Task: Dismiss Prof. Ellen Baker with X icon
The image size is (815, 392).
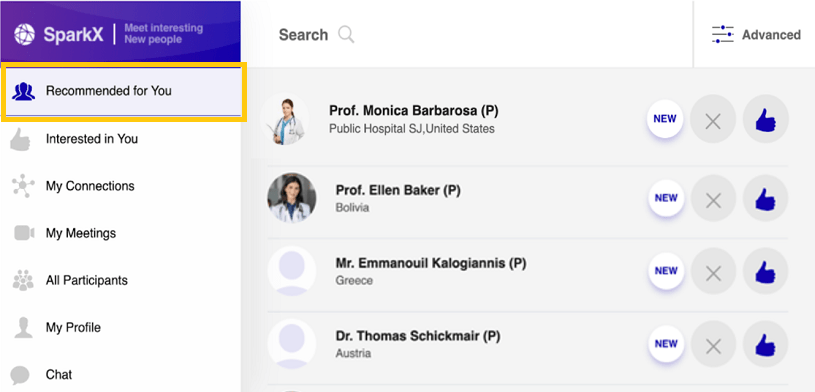Action: (x=713, y=199)
